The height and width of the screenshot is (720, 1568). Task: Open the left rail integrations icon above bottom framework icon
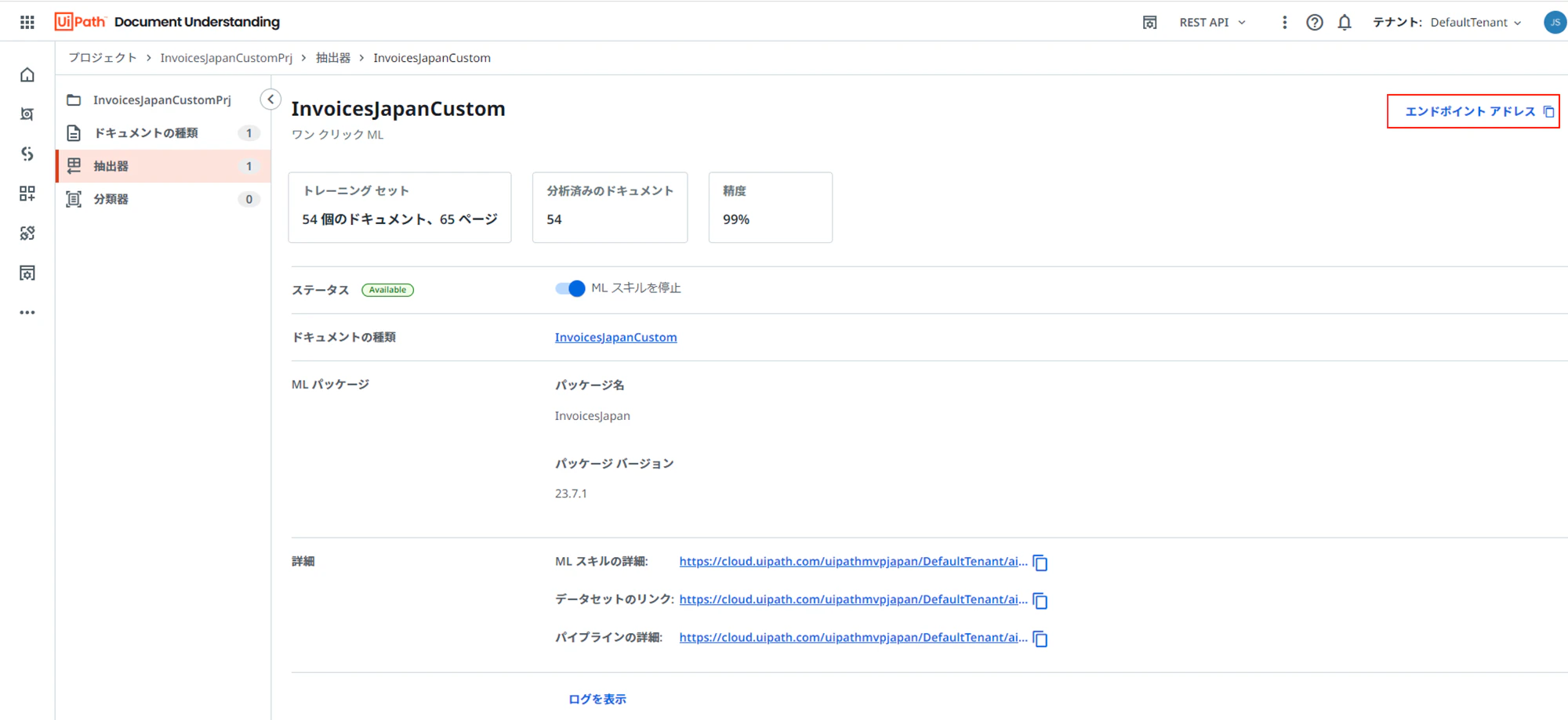point(27,233)
